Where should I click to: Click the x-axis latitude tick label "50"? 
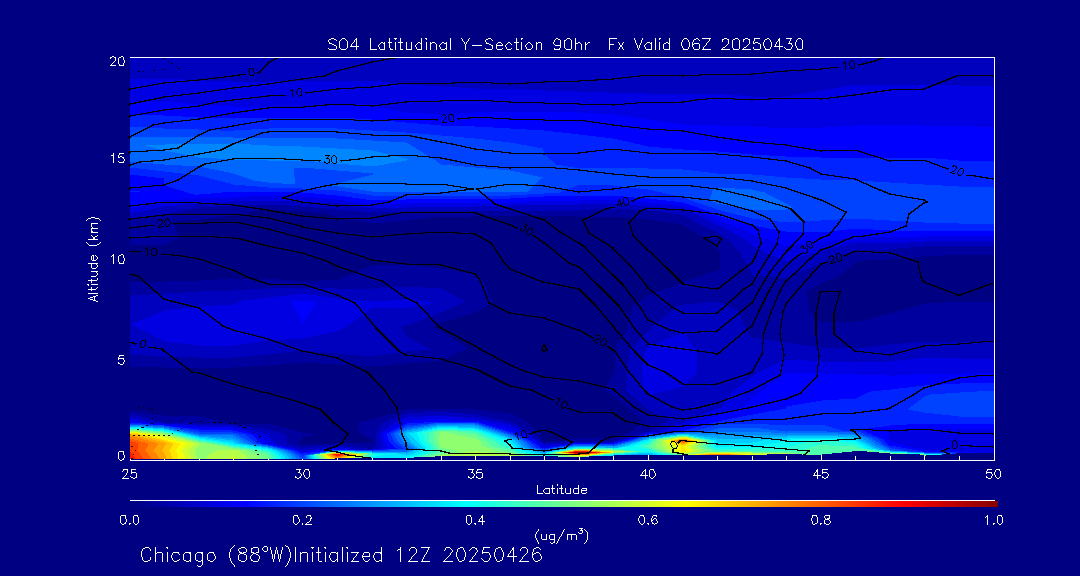(993, 473)
